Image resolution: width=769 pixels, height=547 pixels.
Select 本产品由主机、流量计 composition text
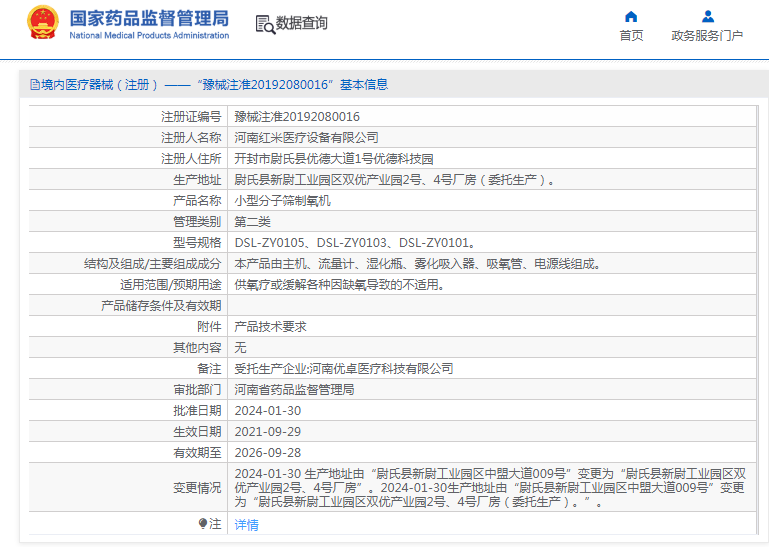click(418, 264)
